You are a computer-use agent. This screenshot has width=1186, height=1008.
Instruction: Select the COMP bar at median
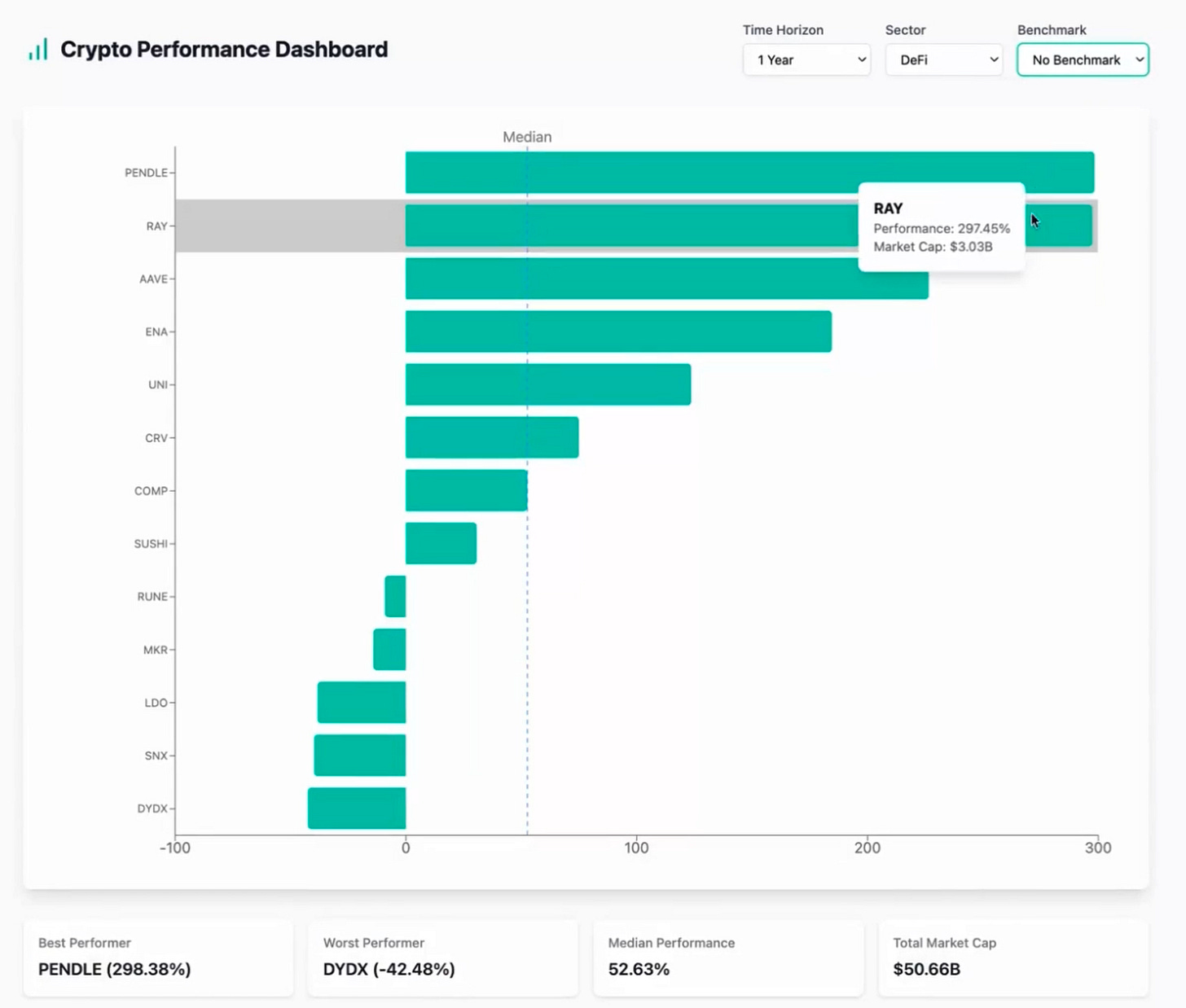[x=466, y=490]
